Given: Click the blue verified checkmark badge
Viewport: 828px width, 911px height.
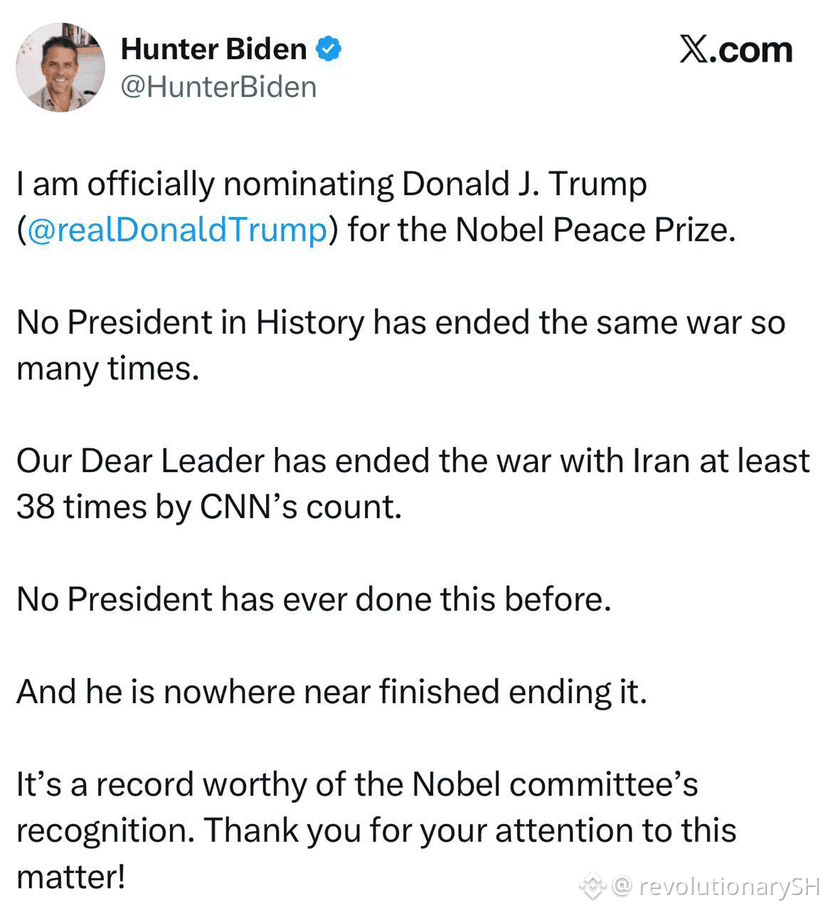Looking at the screenshot, I should [x=328, y=49].
